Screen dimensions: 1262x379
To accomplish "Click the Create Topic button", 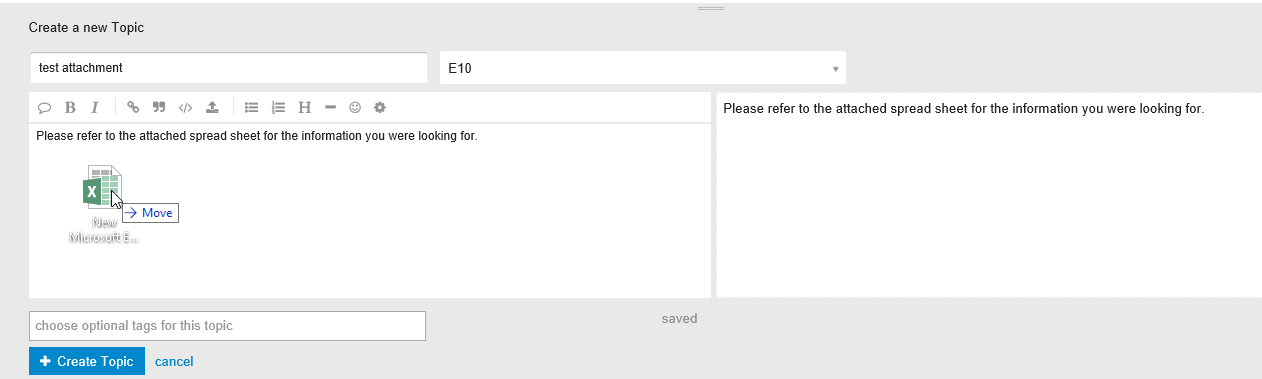I will [x=87, y=361].
